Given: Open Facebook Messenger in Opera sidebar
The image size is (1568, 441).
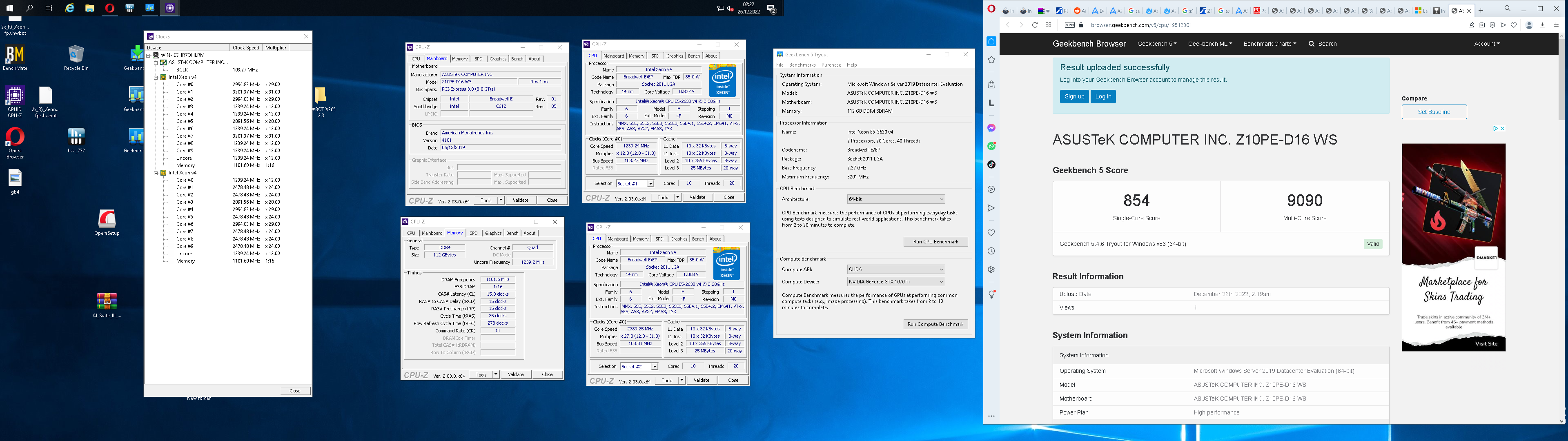Looking at the screenshot, I should (991, 128).
